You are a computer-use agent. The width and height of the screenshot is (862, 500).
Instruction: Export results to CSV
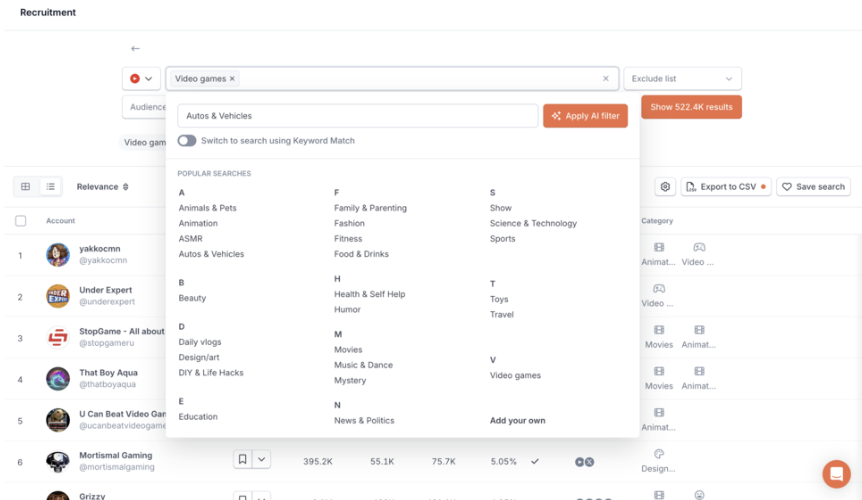(726, 187)
